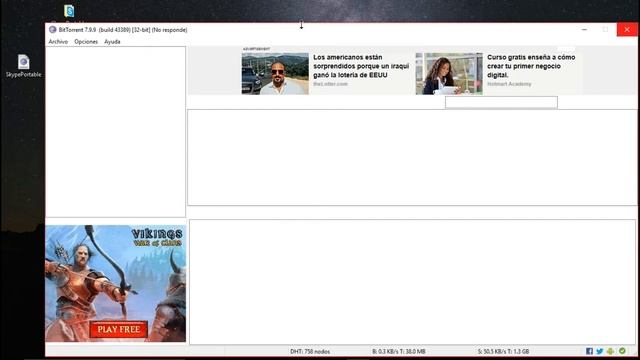This screenshot has height=360, width=640.
Task: Click the woman holding papers ad thumbnail
Action: coord(449,73)
